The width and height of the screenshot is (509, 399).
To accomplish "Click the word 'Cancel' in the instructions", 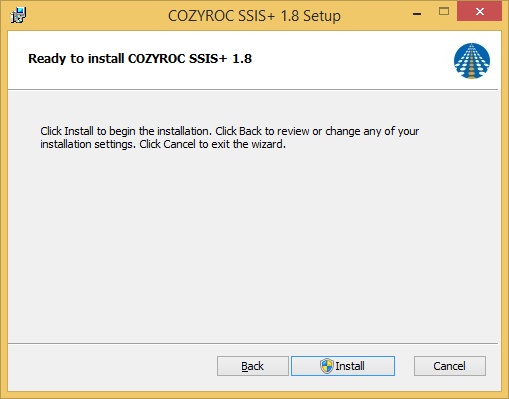I will (x=179, y=144).
